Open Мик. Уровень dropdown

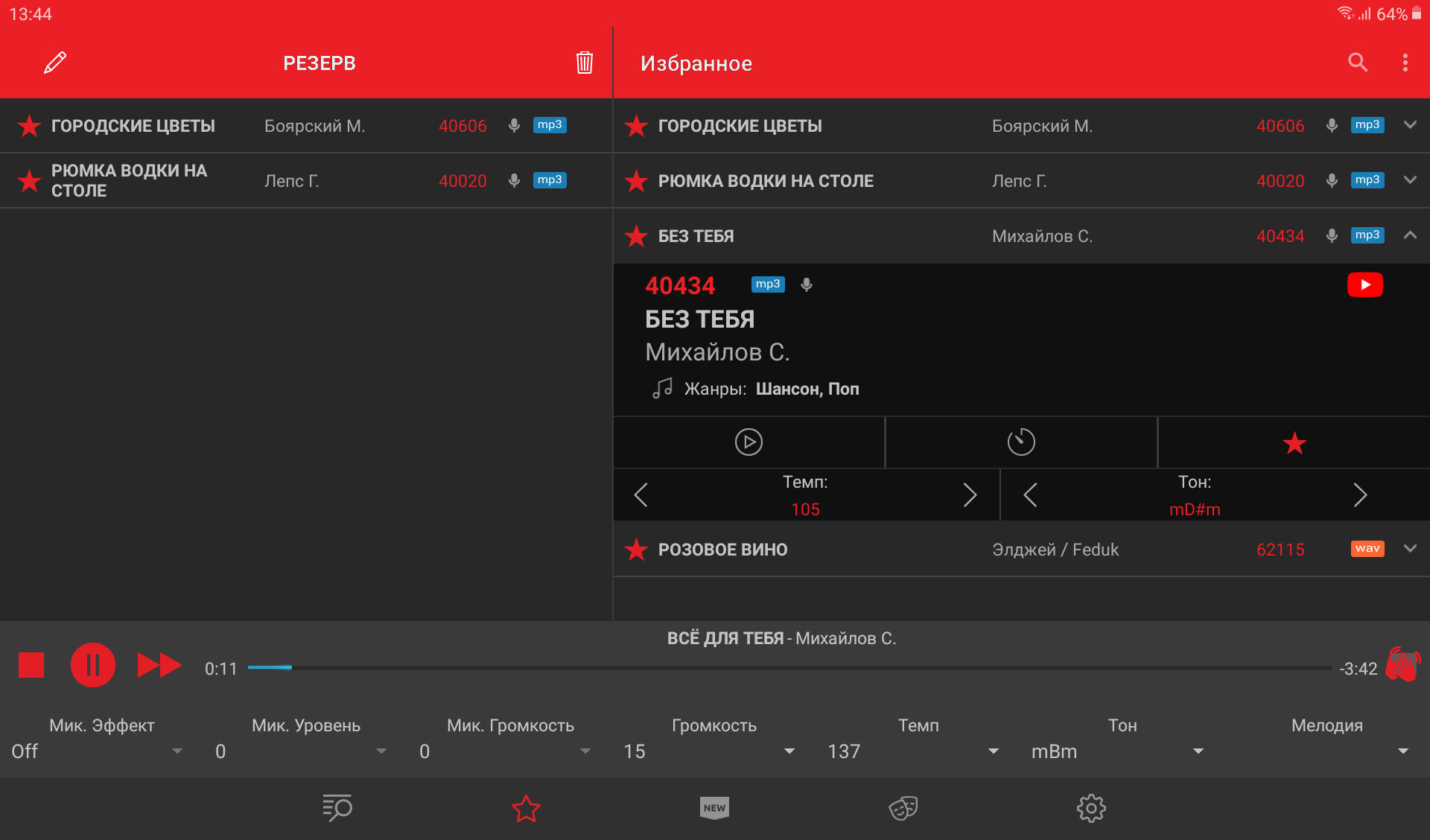pos(301,751)
